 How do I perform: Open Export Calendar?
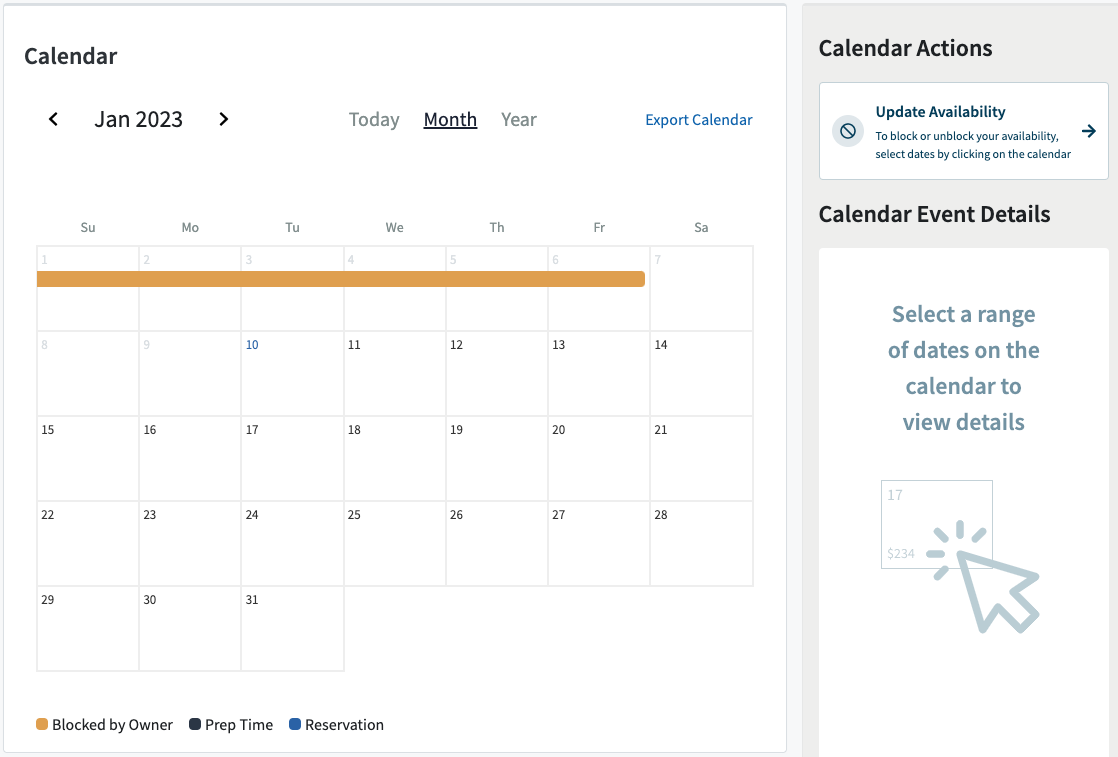pyautogui.click(x=698, y=119)
